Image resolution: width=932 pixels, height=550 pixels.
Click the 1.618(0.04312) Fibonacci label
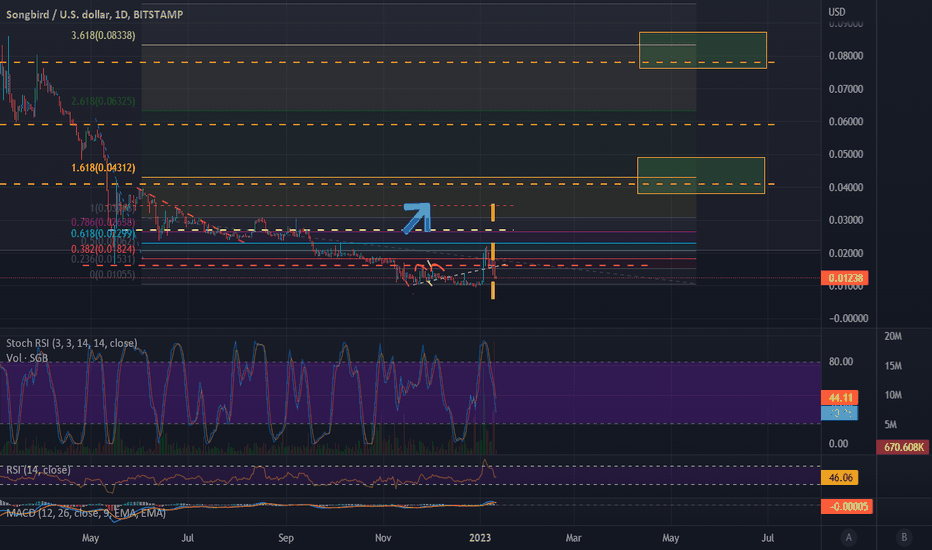(x=103, y=168)
